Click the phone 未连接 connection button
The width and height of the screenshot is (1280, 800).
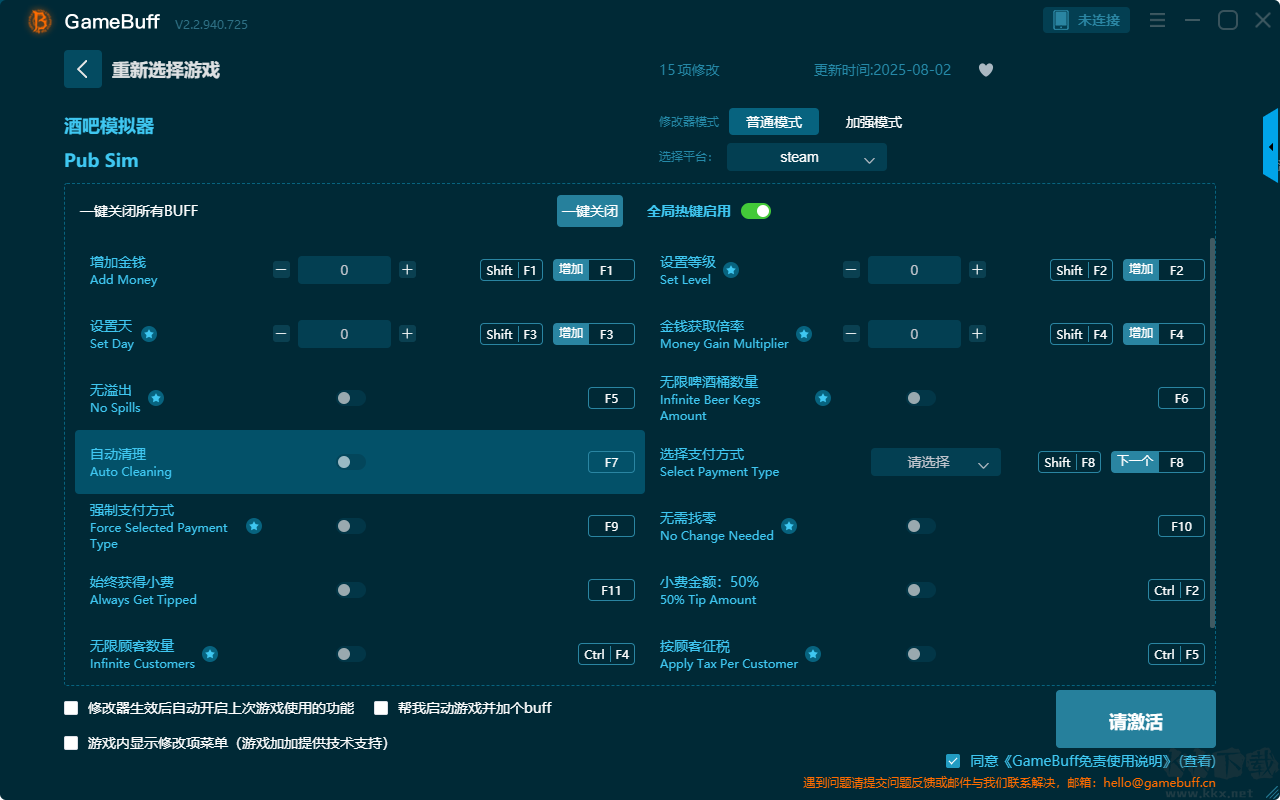click(1087, 20)
